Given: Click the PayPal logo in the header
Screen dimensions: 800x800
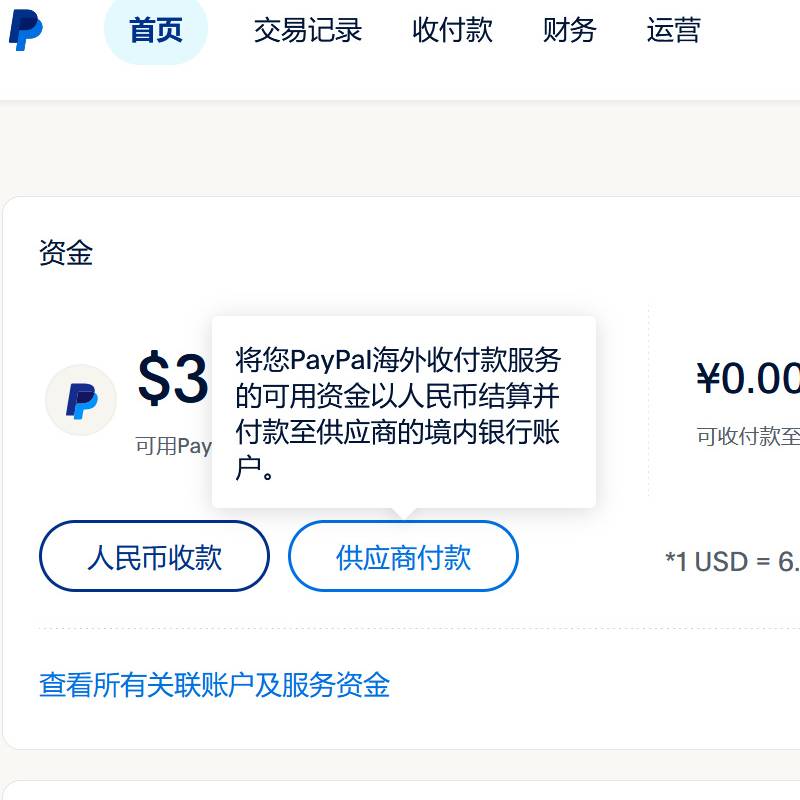Looking at the screenshot, I should [x=26, y=30].
